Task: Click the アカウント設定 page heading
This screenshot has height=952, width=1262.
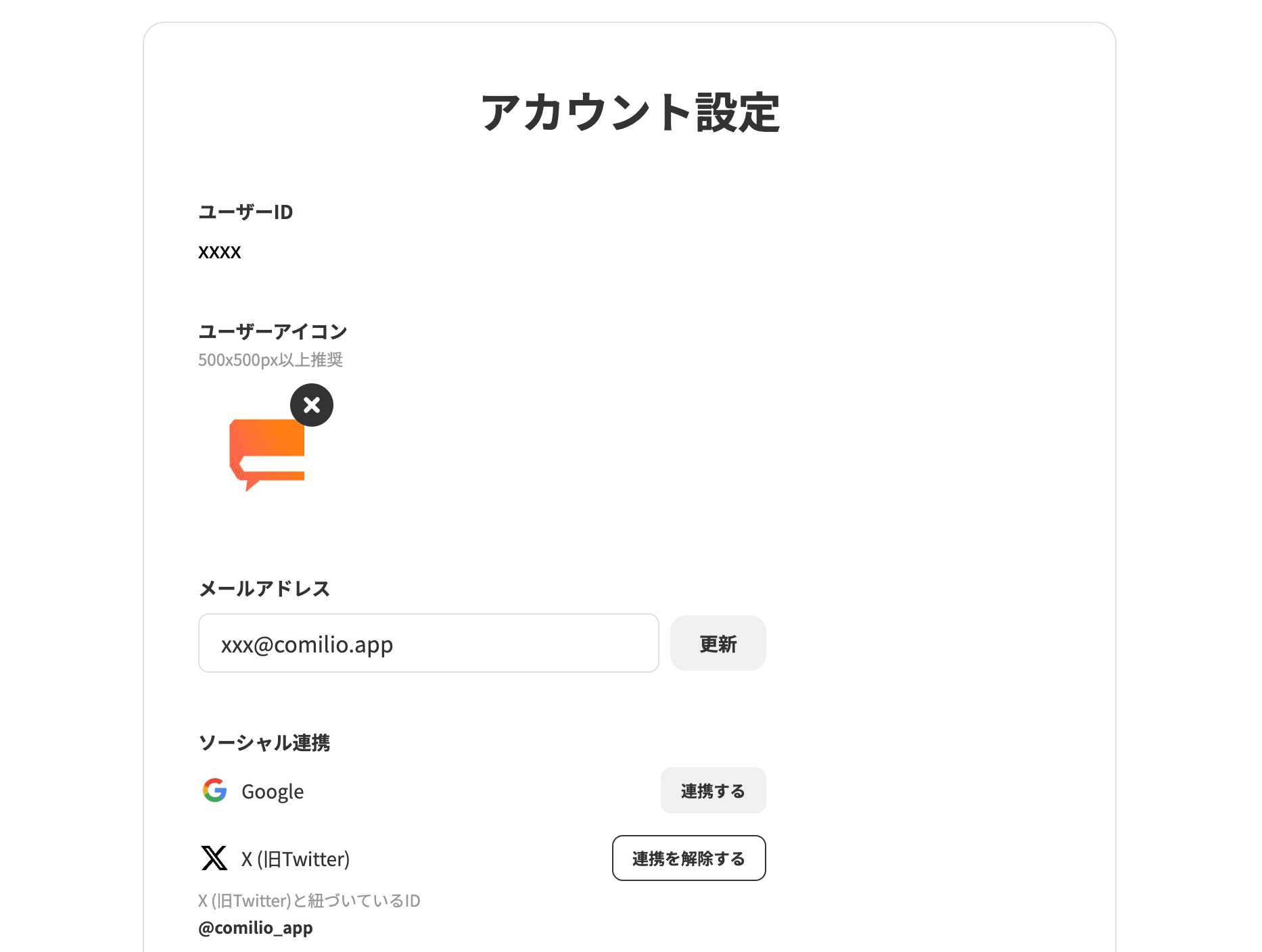Action: coord(630,112)
